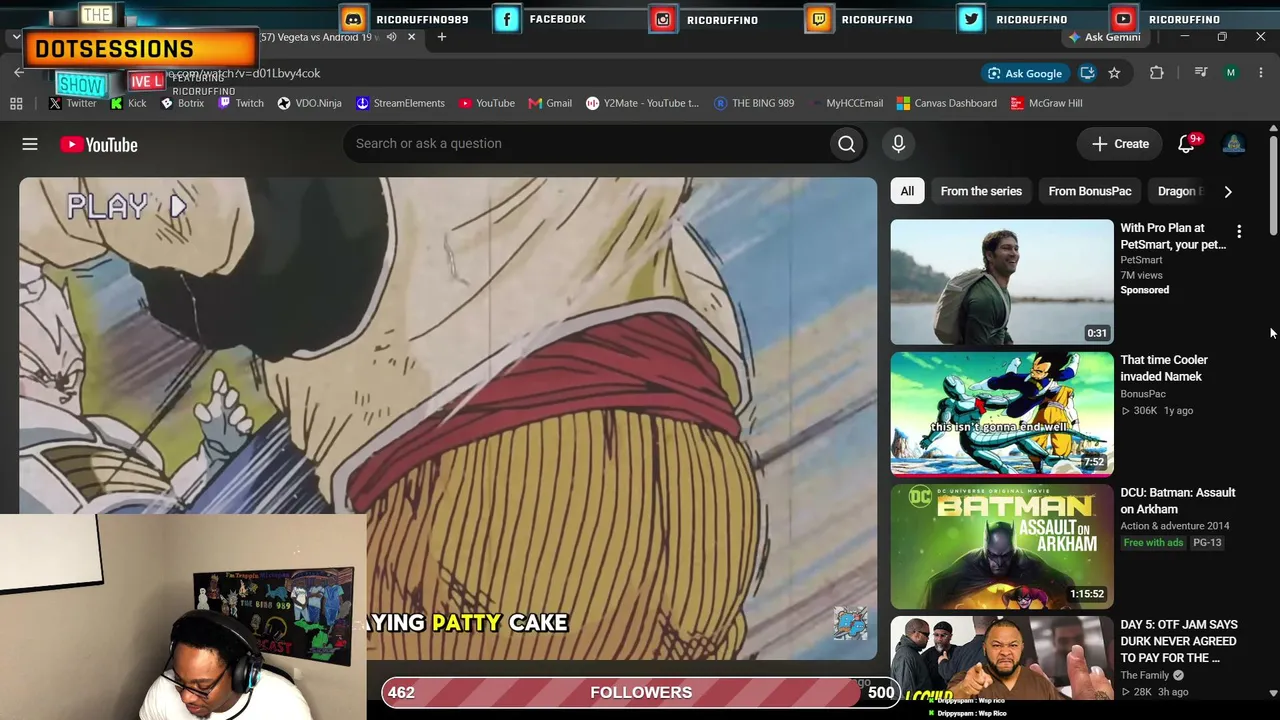
Task: Click the address bar URL
Action: tap(245, 73)
